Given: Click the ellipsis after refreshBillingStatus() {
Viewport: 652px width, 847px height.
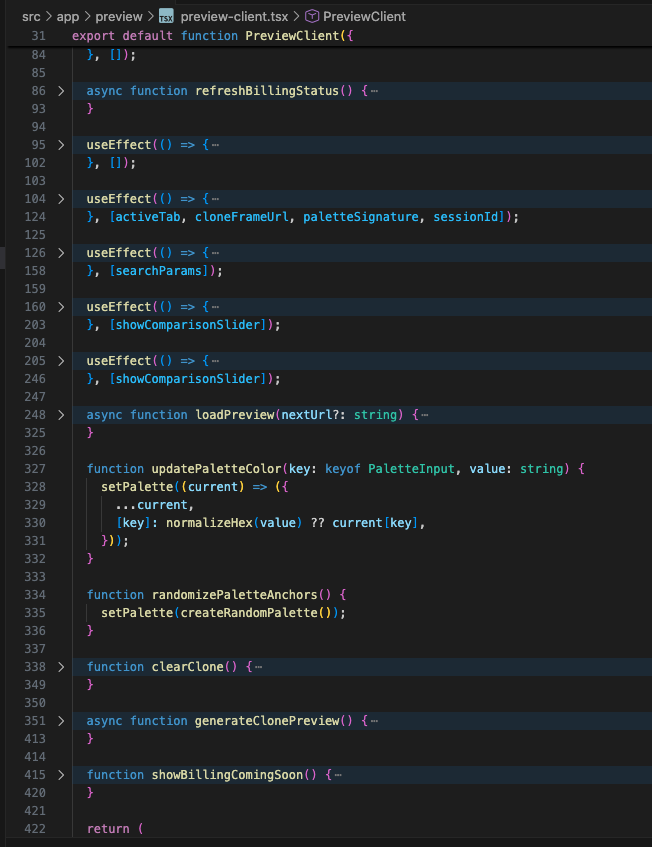Looking at the screenshot, I should pyautogui.click(x=374, y=91).
